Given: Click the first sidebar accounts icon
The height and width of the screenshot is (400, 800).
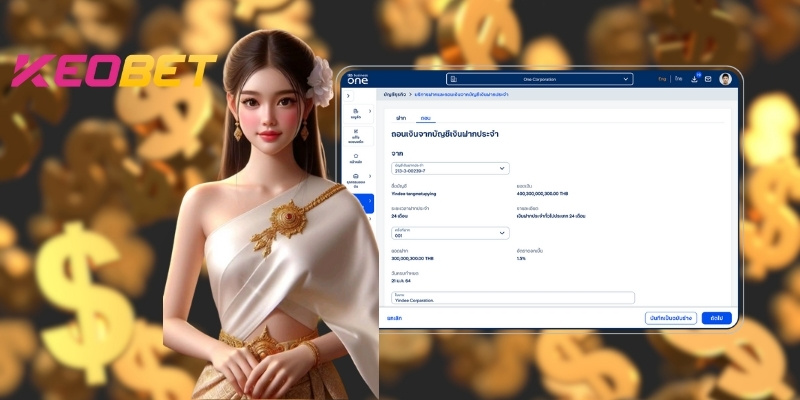Looking at the screenshot, I should (x=357, y=113).
